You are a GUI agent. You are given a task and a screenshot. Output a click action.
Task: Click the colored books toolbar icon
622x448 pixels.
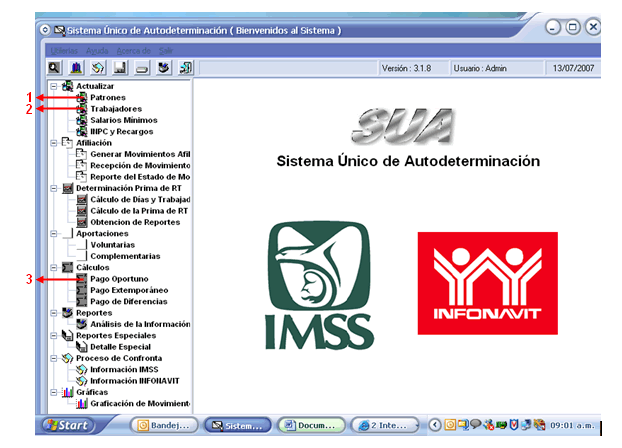point(76,68)
